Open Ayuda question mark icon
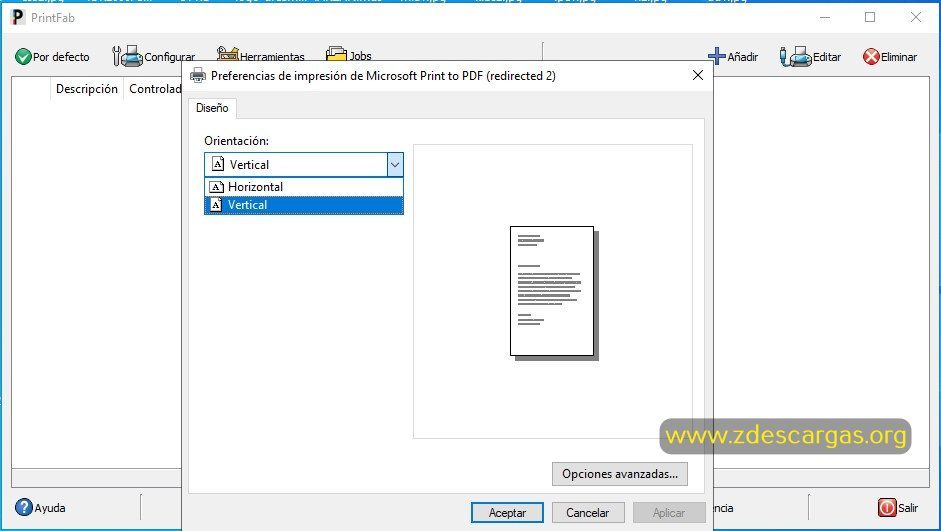Viewport: 941px width, 531px height. point(23,508)
